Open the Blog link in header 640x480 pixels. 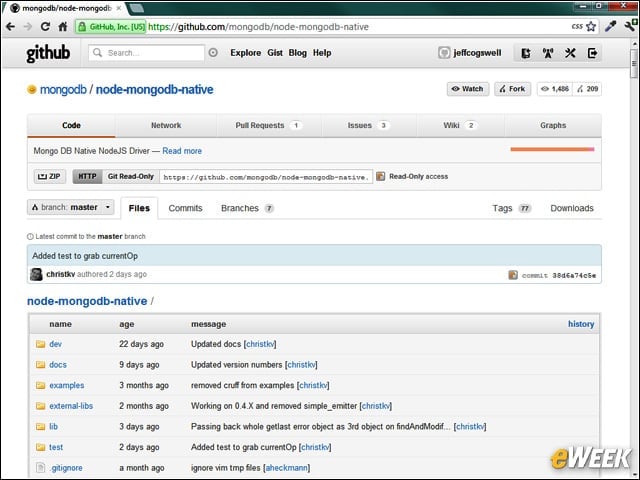298,53
